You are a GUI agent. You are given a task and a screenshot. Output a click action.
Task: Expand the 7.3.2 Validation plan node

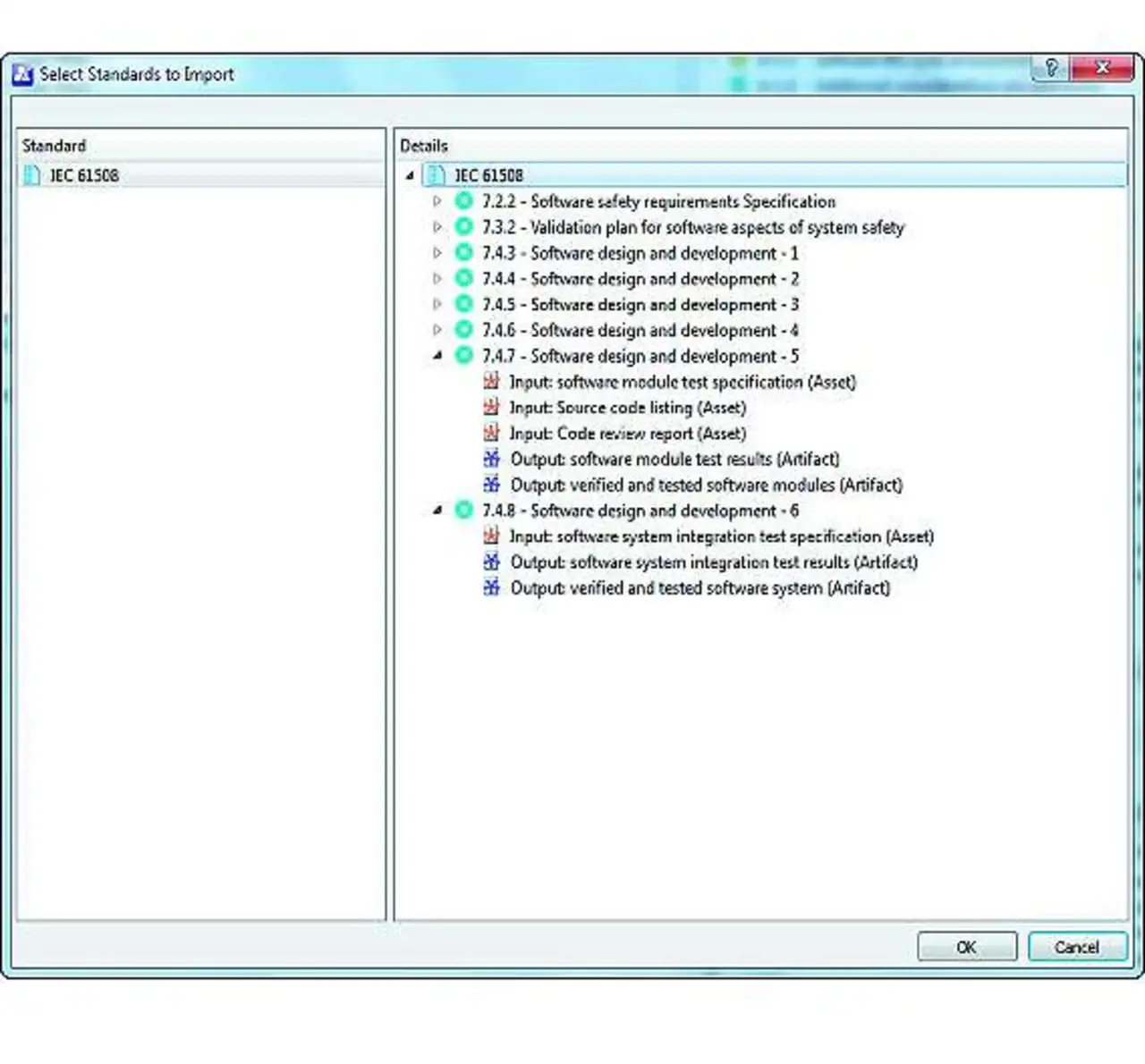pos(437,227)
